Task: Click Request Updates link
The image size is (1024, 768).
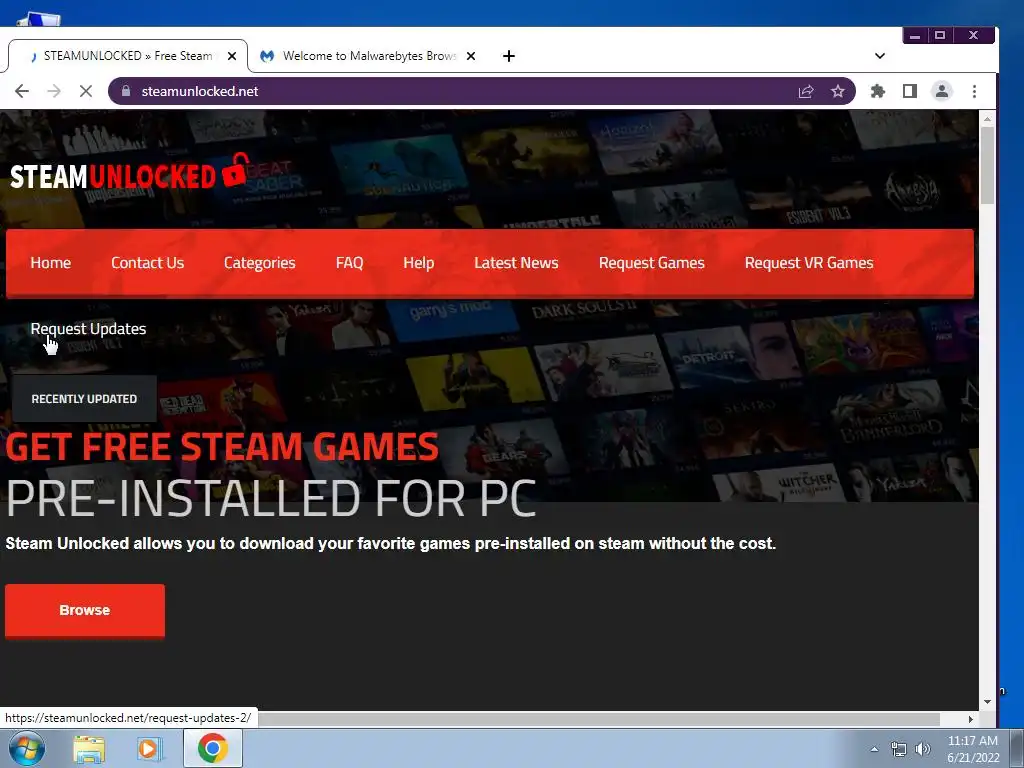Action: click(x=88, y=329)
